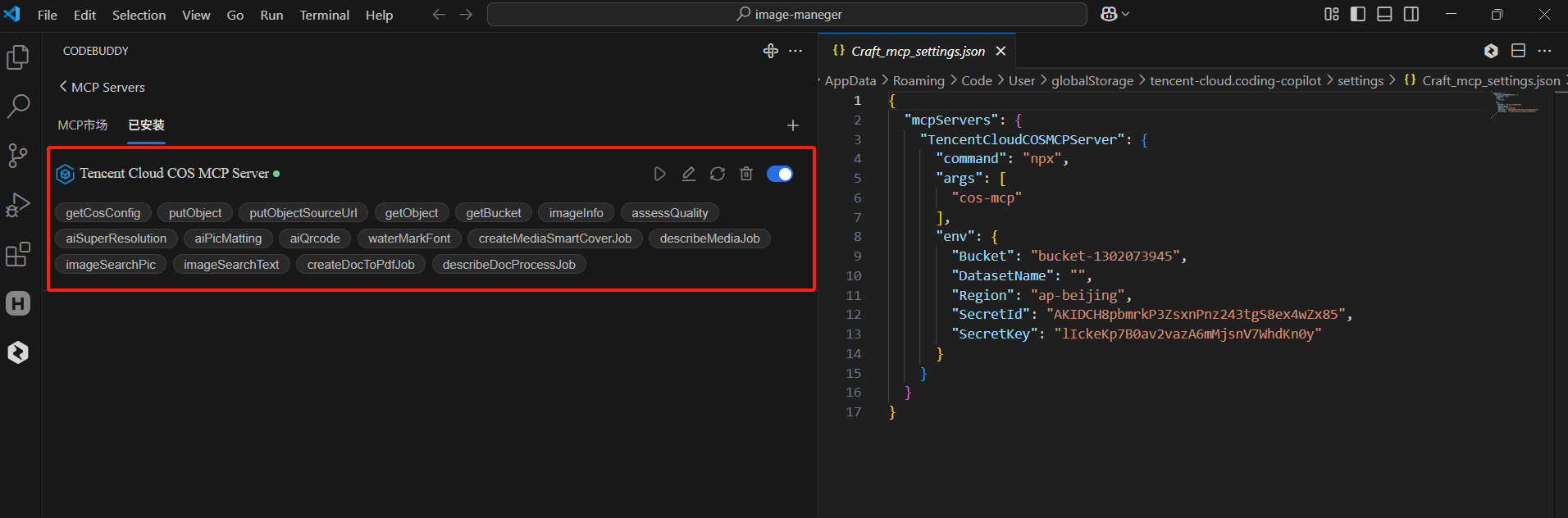The height and width of the screenshot is (518, 1568).
Task: Open the Search view in activity bar
Action: [x=18, y=106]
